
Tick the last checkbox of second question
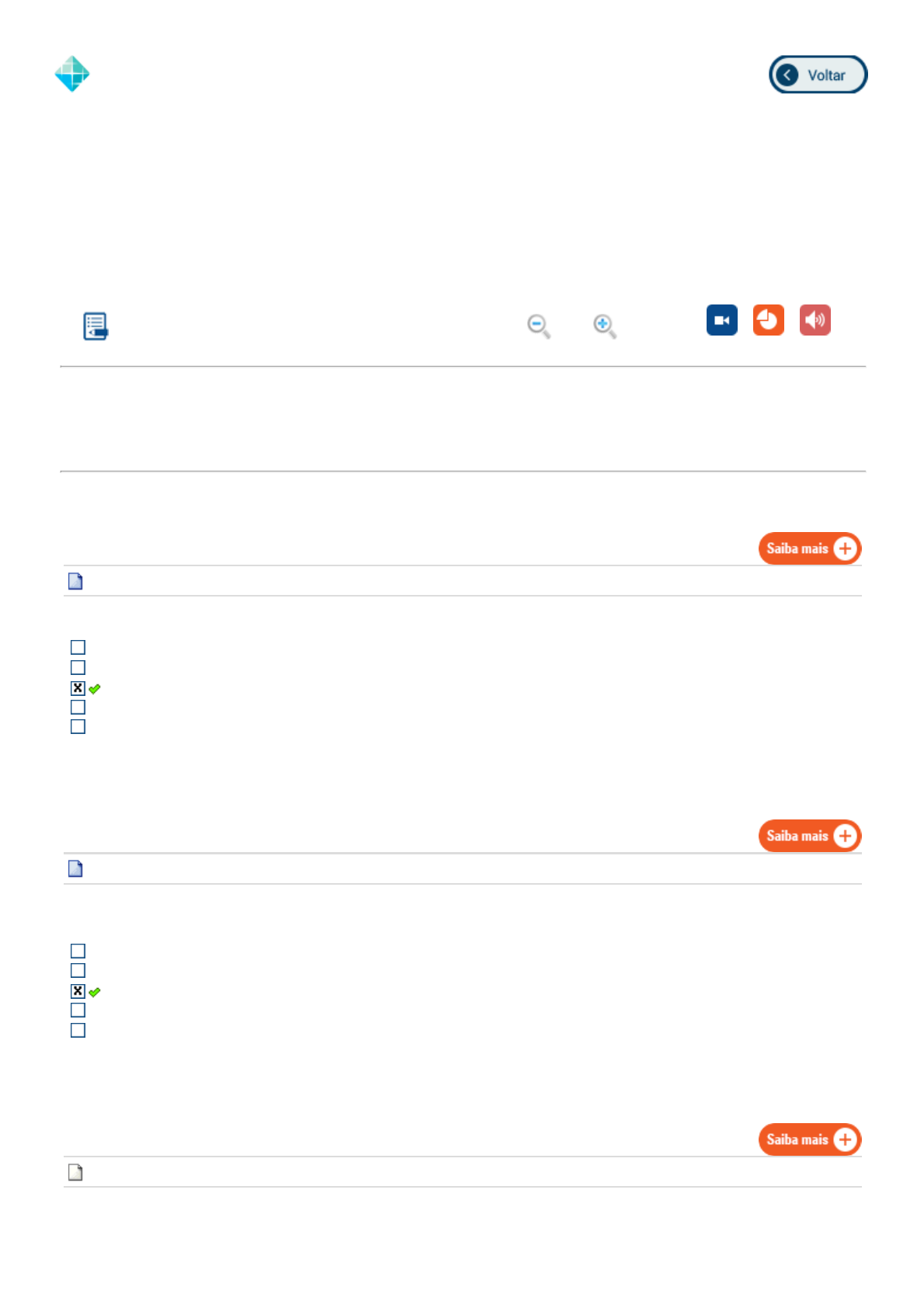[78, 1030]
